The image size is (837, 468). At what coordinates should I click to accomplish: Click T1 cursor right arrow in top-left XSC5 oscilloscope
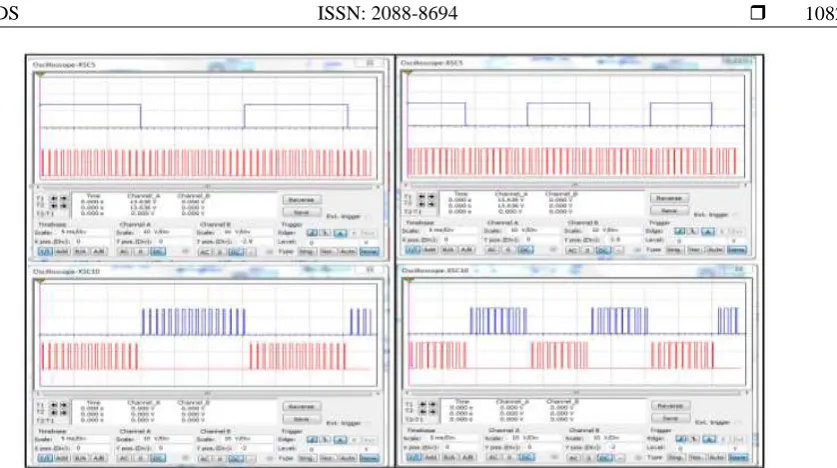pyautogui.click(x=64, y=199)
